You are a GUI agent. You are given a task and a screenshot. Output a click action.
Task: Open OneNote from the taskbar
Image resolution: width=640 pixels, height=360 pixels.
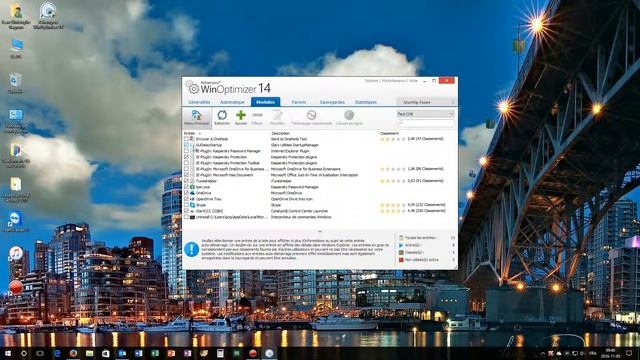click(x=187, y=353)
